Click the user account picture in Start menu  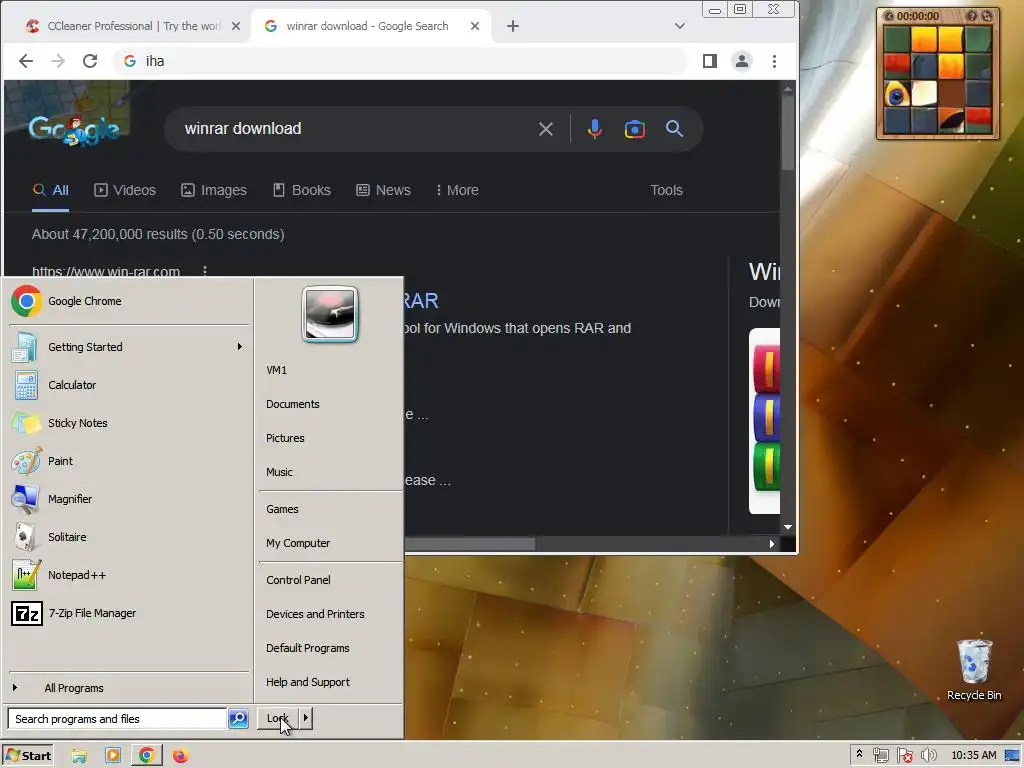(330, 314)
